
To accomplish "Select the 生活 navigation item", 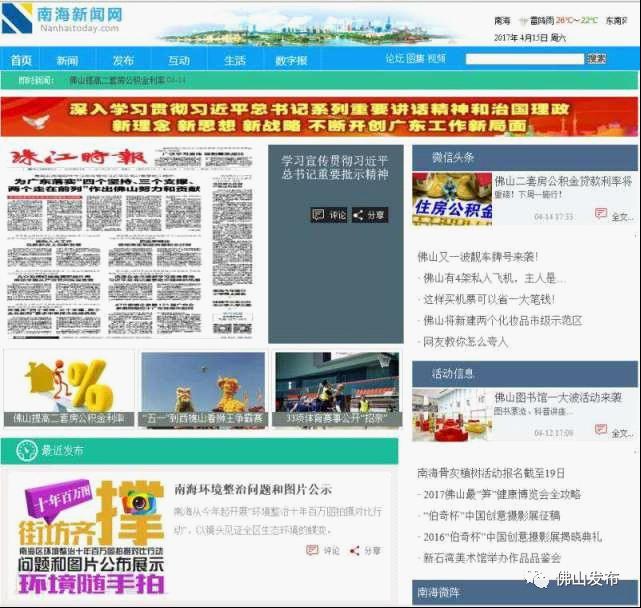I will [x=235, y=60].
